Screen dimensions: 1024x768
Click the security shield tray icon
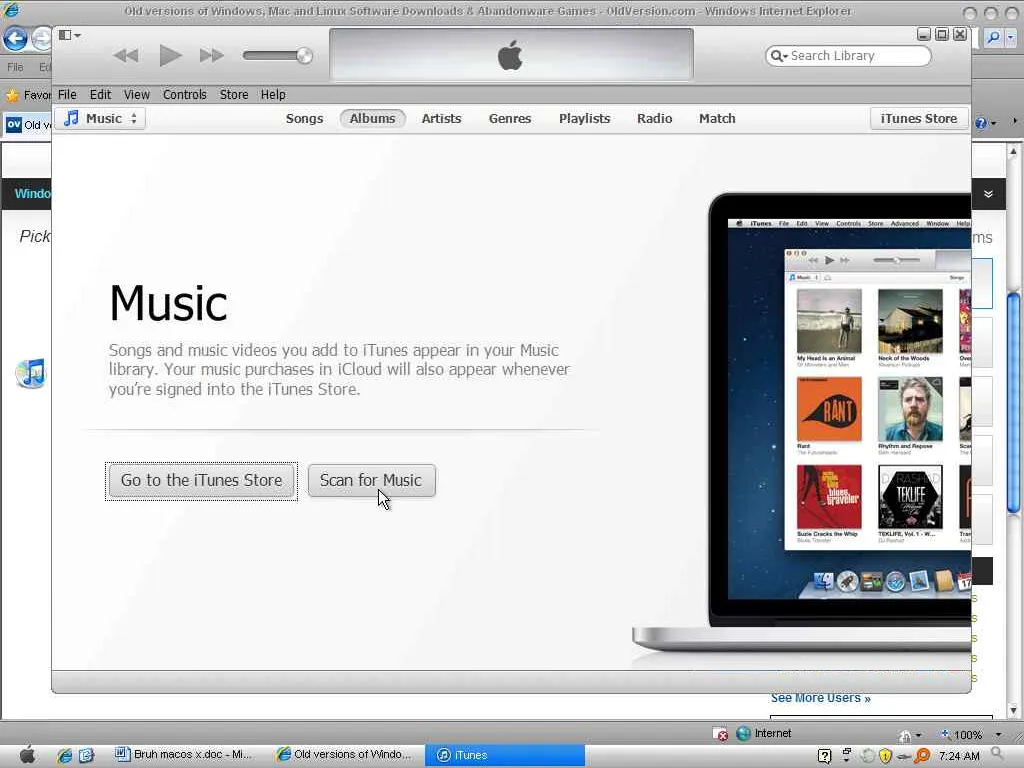(x=886, y=756)
